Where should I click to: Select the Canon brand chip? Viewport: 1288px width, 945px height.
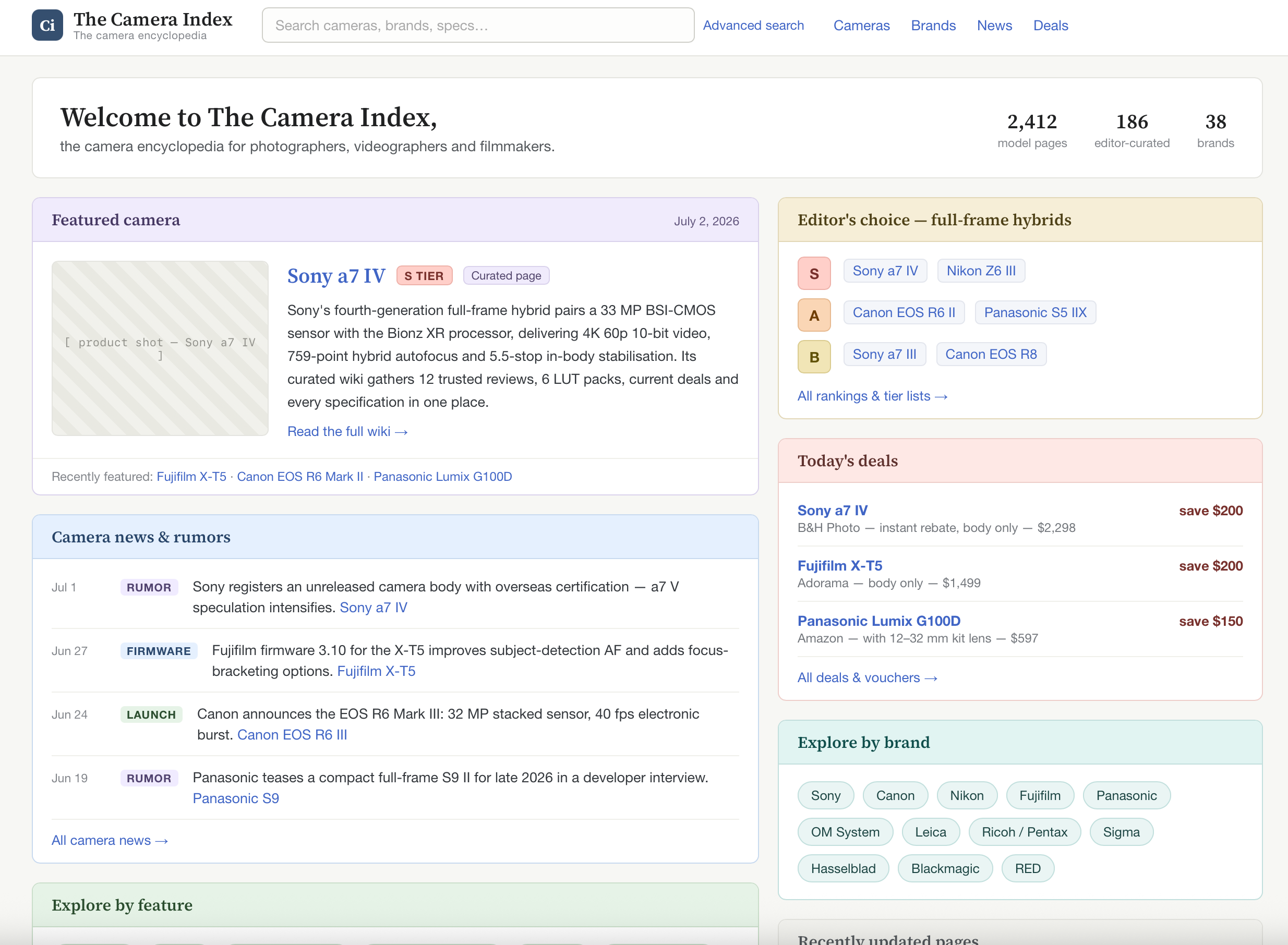(896, 796)
